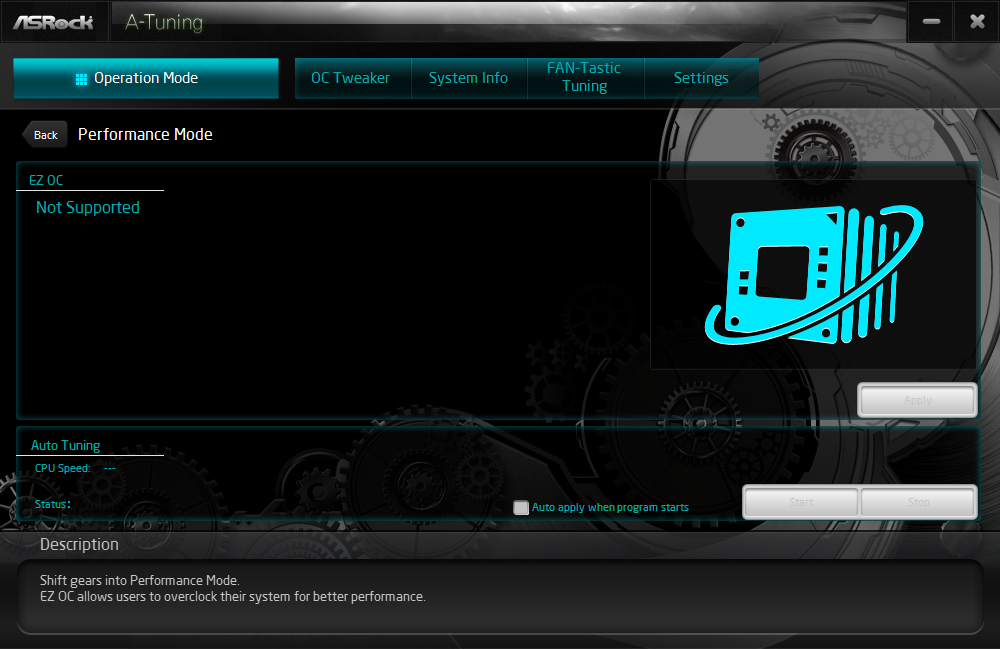The width and height of the screenshot is (1000, 649).
Task: Select the EZ OC section header
Action: tap(46, 180)
